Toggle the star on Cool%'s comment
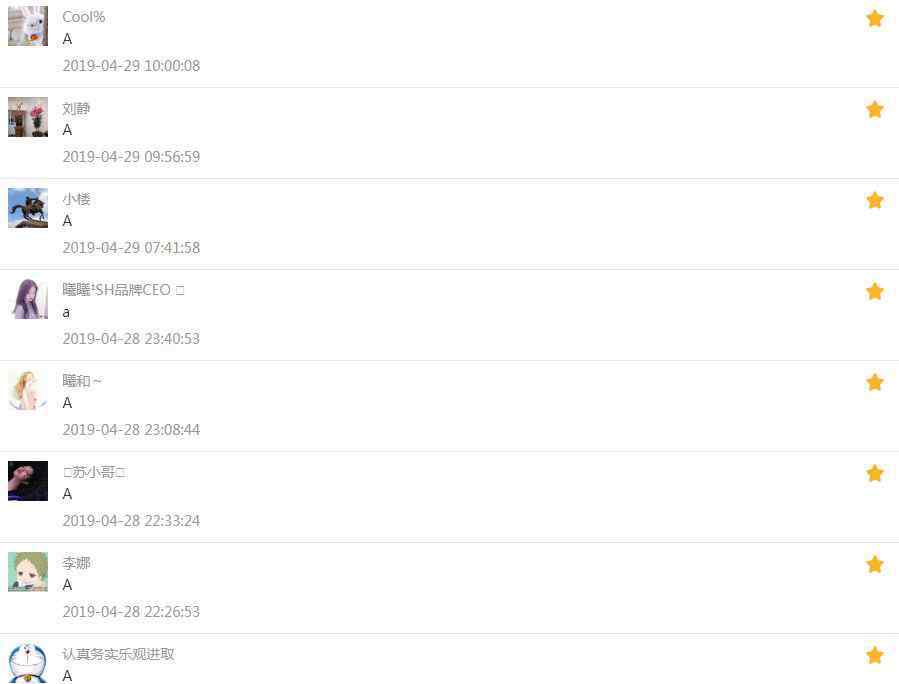 click(x=874, y=18)
